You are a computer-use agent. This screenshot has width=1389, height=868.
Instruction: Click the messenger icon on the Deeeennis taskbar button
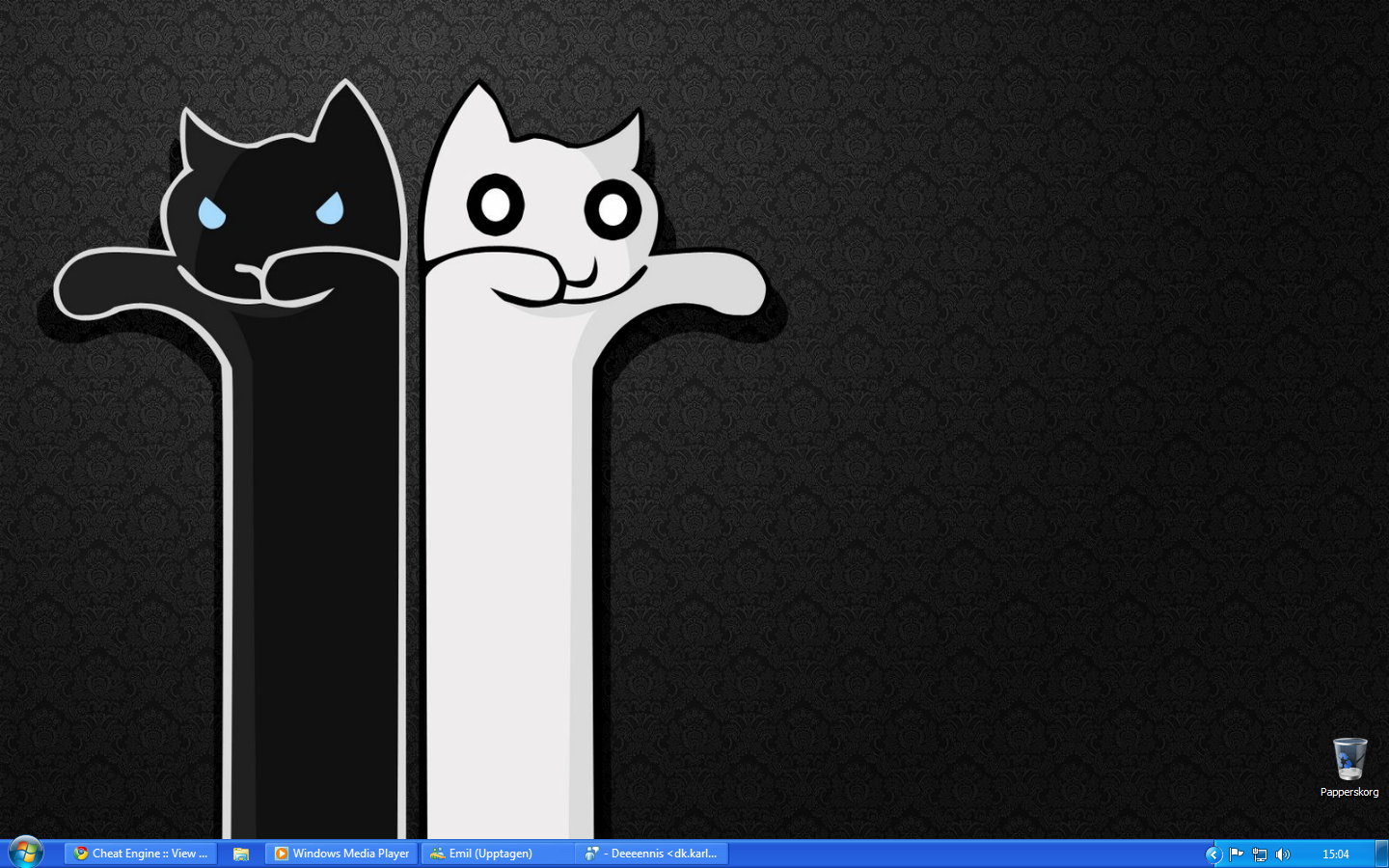click(x=591, y=853)
